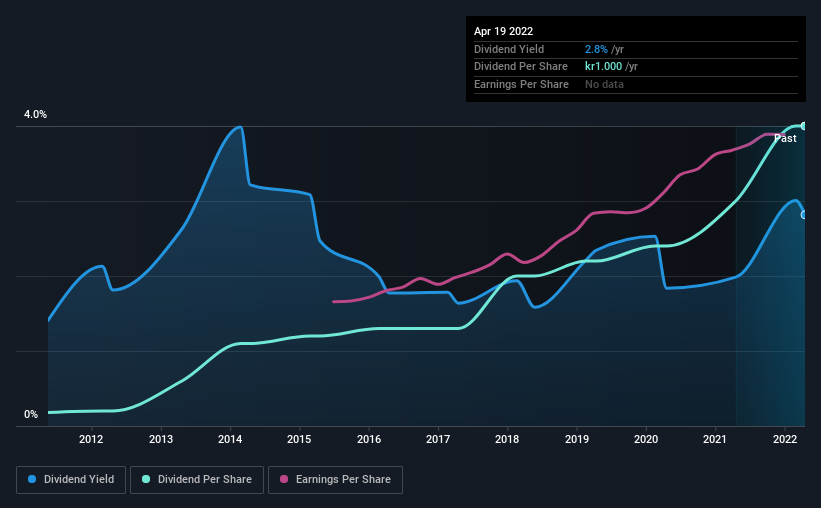Click the 2017 x-axis label
Image resolution: width=821 pixels, height=508 pixels.
[x=438, y=439]
